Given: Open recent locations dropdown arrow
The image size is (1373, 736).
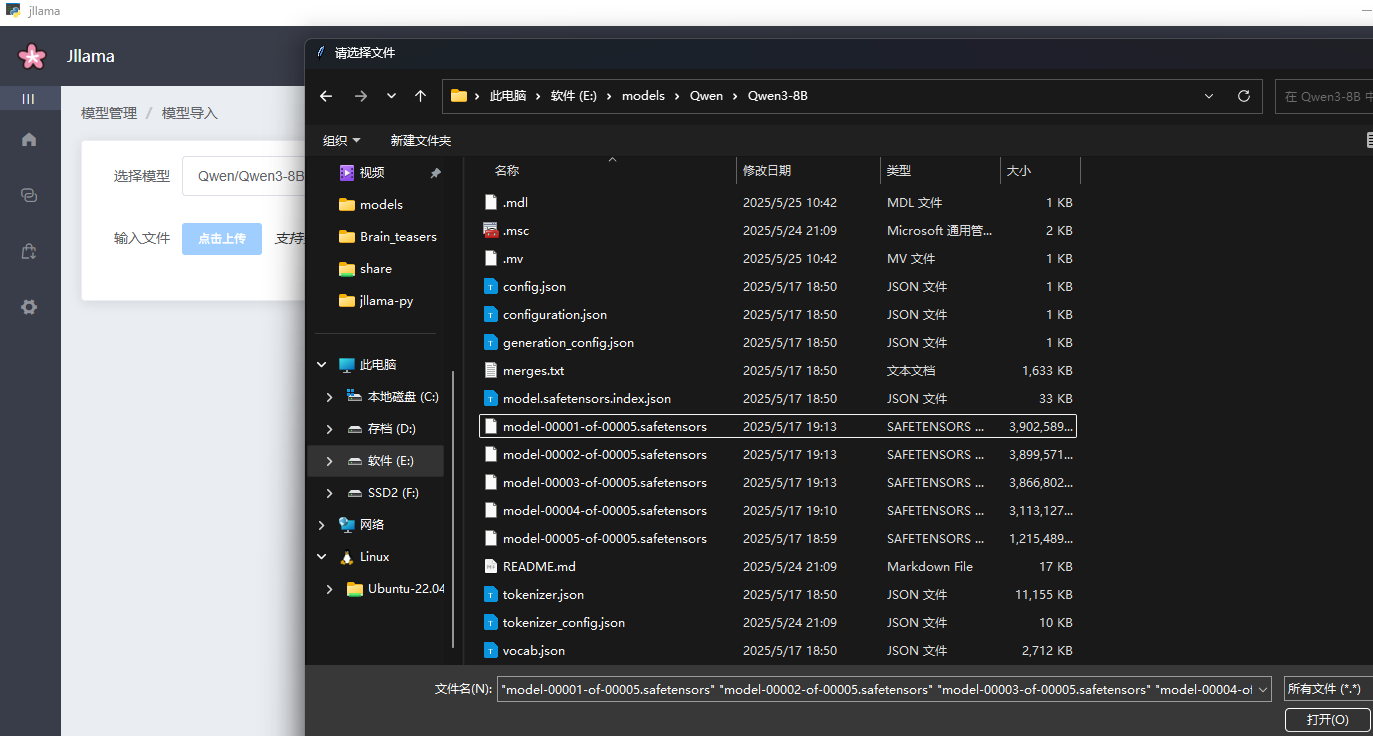Looking at the screenshot, I should (x=391, y=96).
